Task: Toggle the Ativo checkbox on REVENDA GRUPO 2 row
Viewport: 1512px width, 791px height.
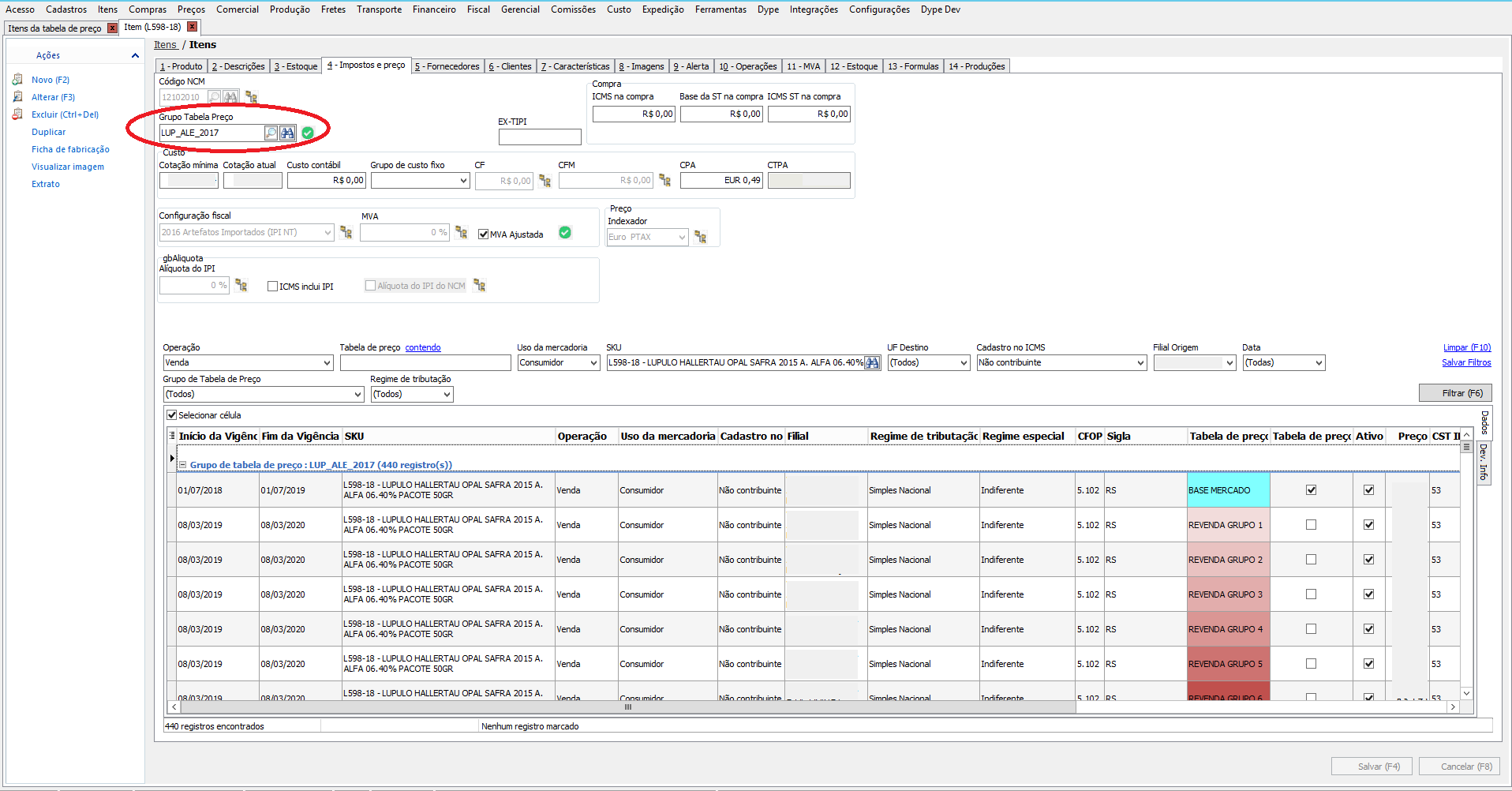Action: 1368,560
